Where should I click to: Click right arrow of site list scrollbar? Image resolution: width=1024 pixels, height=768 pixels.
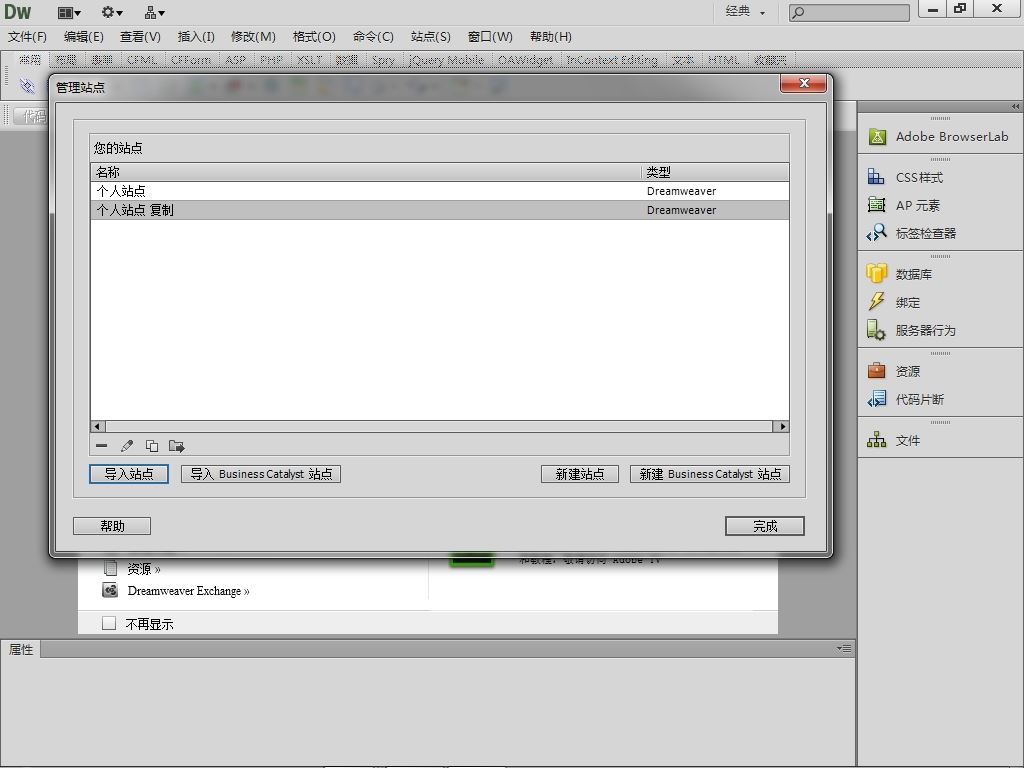point(782,426)
